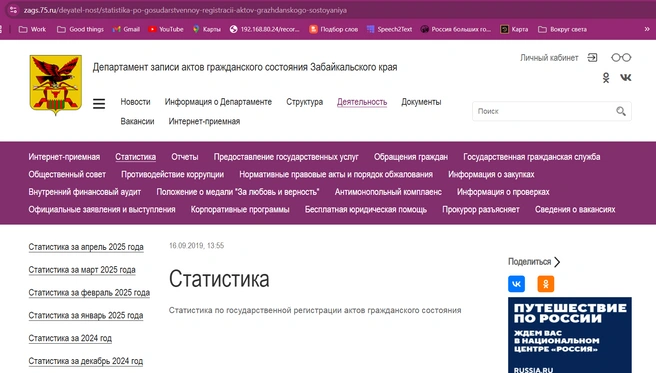Open the Россия больших го... bookmark

(456, 29)
